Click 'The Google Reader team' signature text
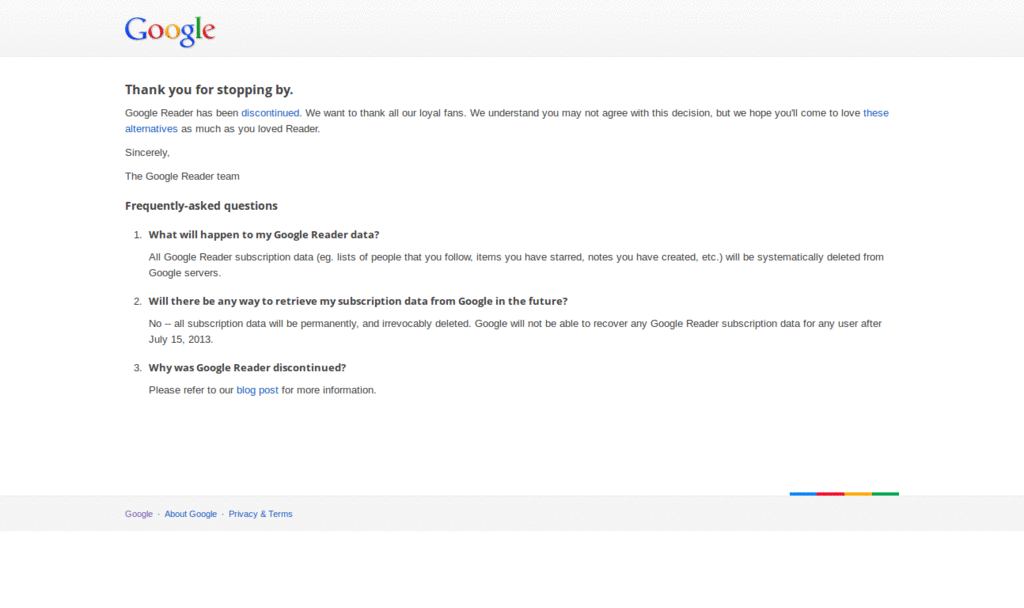This screenshot has height=608, width=1024. point(182,176)
